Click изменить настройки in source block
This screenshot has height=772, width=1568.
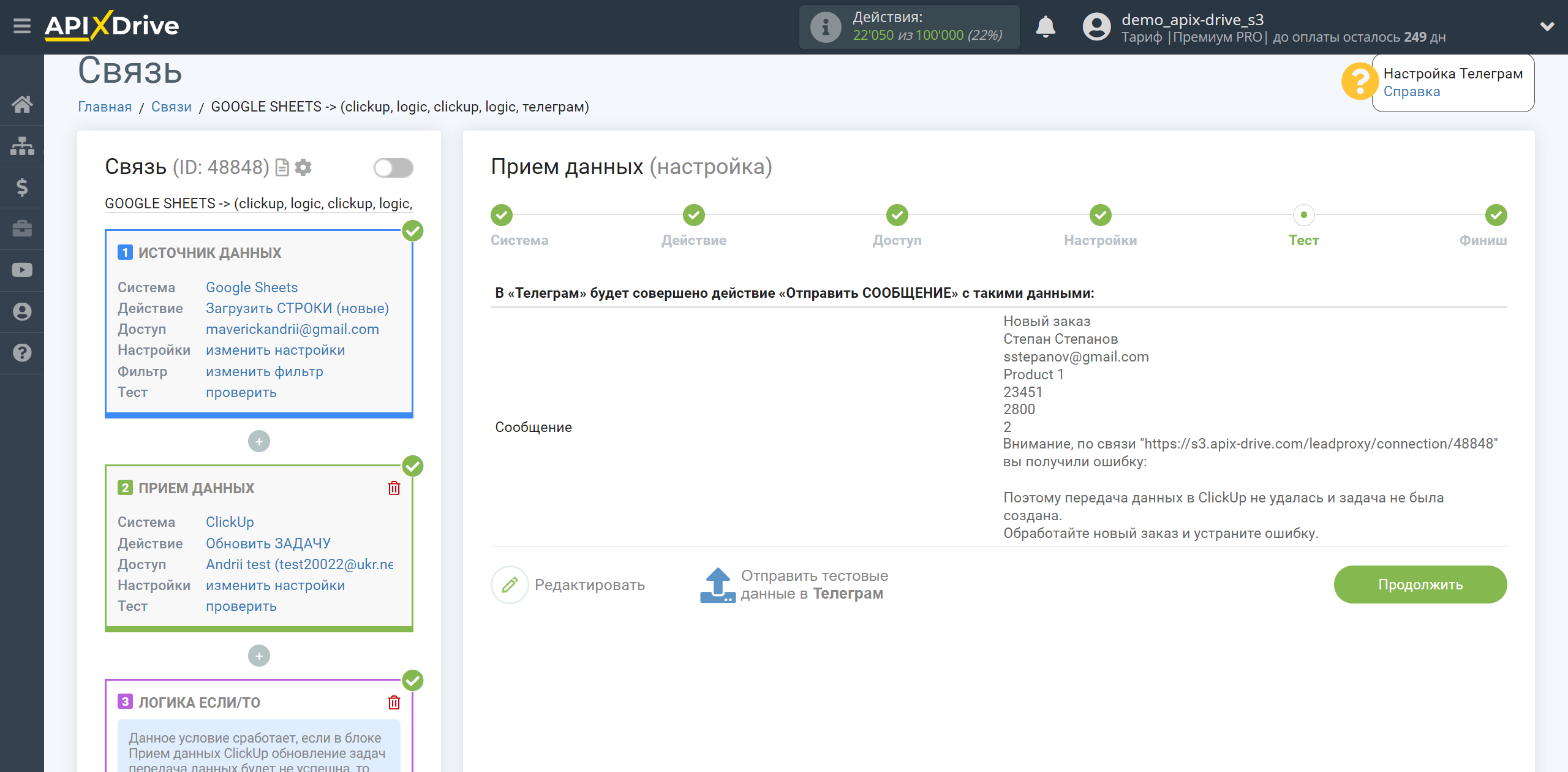point(275,350)
